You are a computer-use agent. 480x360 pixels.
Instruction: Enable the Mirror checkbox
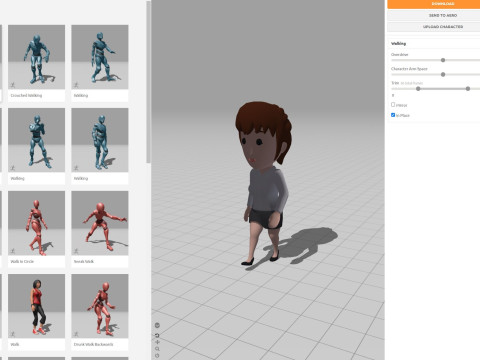(x=393, y=105)
